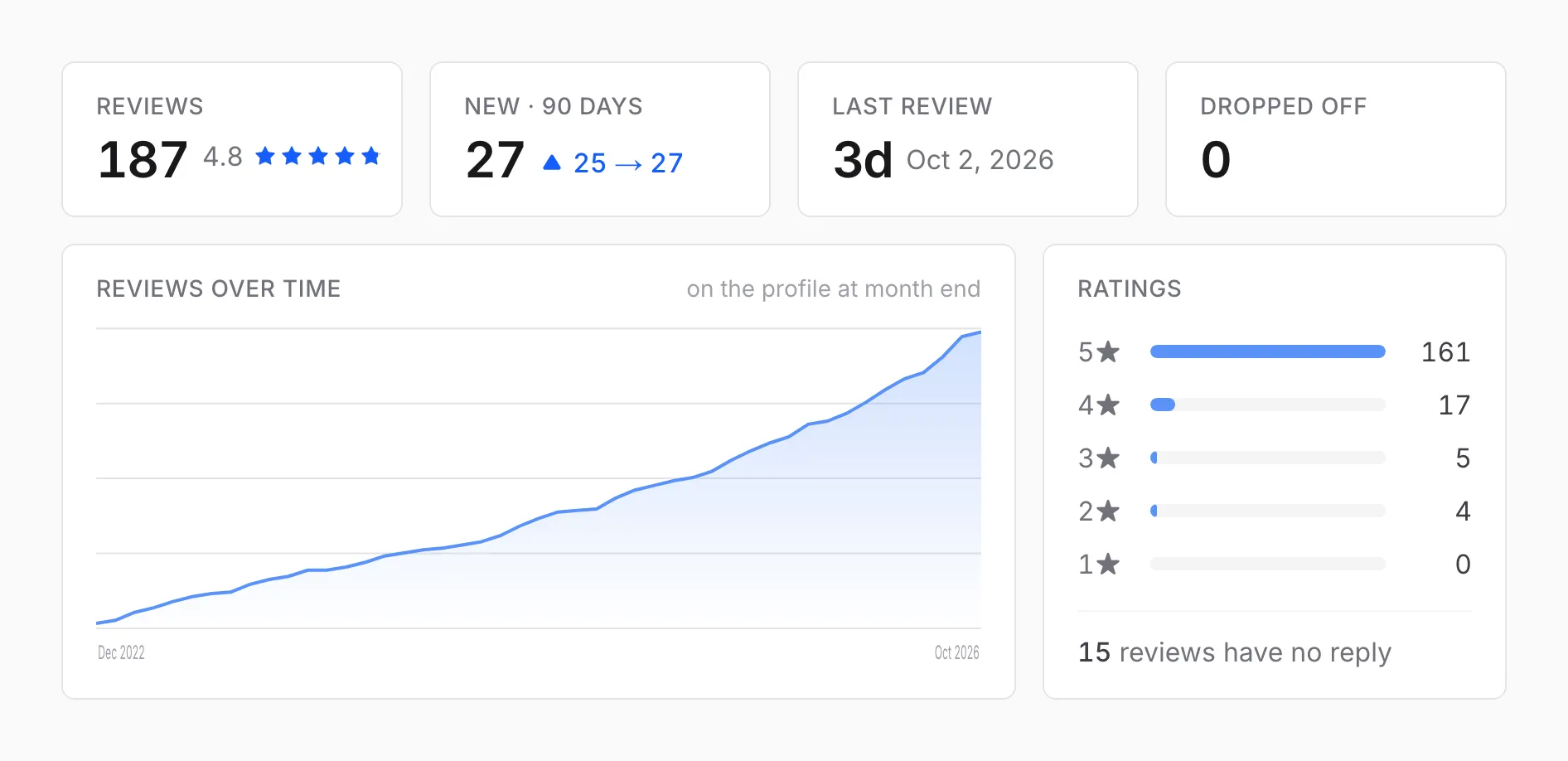
Task: Click the star icon in the 4★ row
Action: point(1108,405)
